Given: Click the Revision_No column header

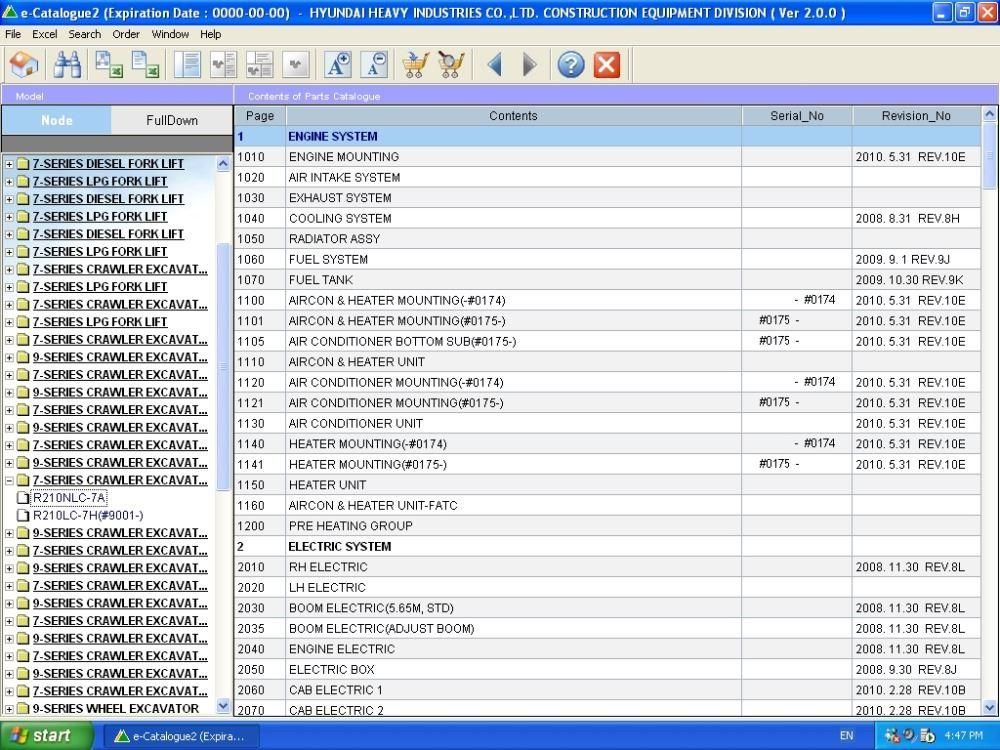Looking at the screenshot, I should 916,116.
